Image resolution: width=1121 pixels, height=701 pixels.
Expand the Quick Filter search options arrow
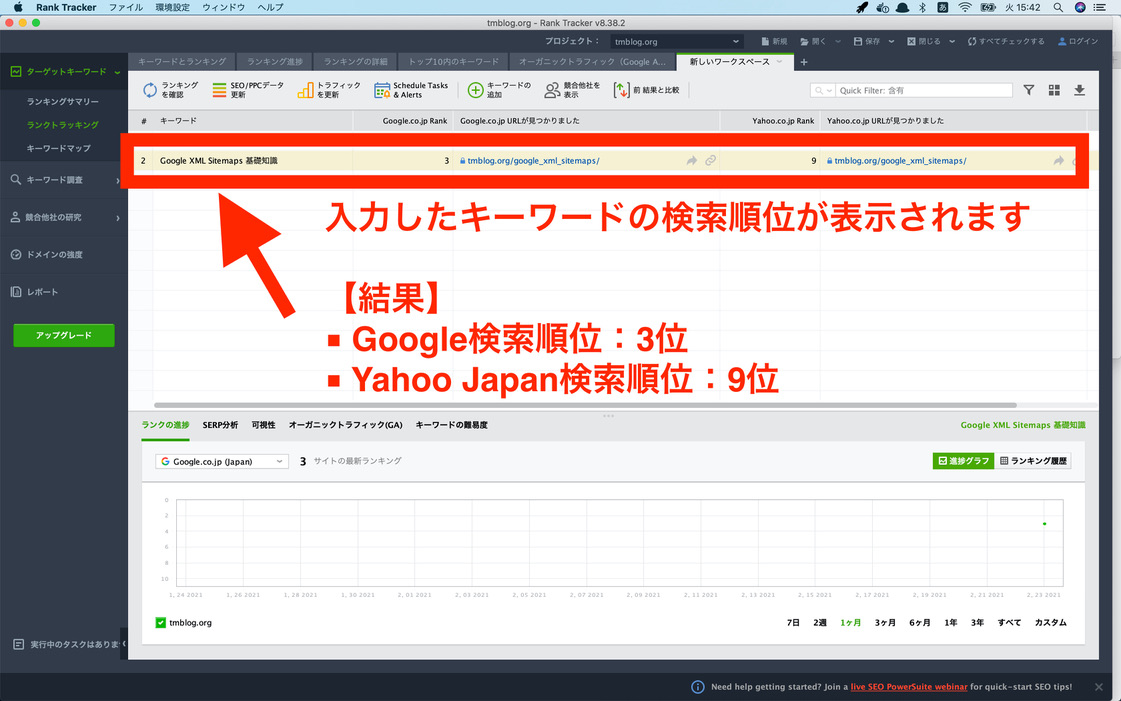829,91
